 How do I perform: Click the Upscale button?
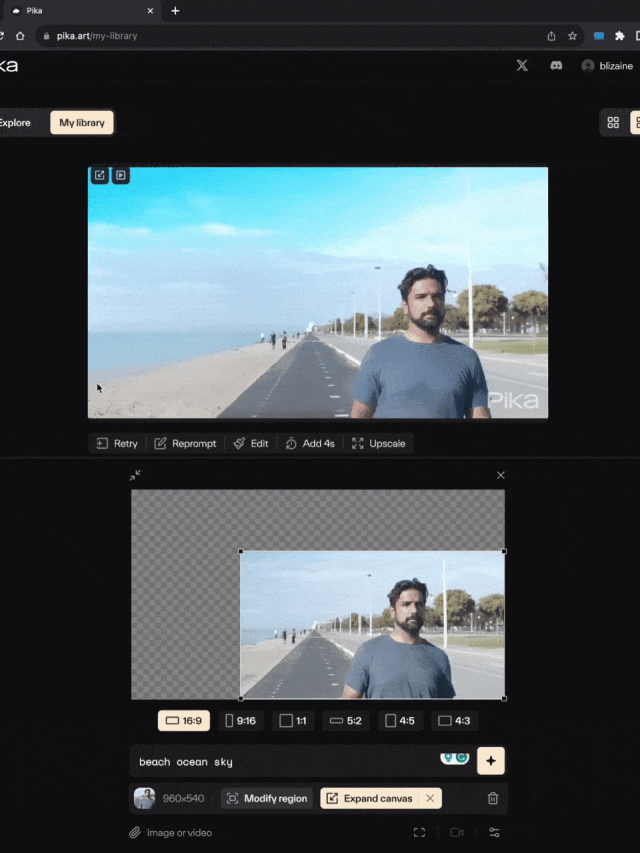(x=379, y=443)
